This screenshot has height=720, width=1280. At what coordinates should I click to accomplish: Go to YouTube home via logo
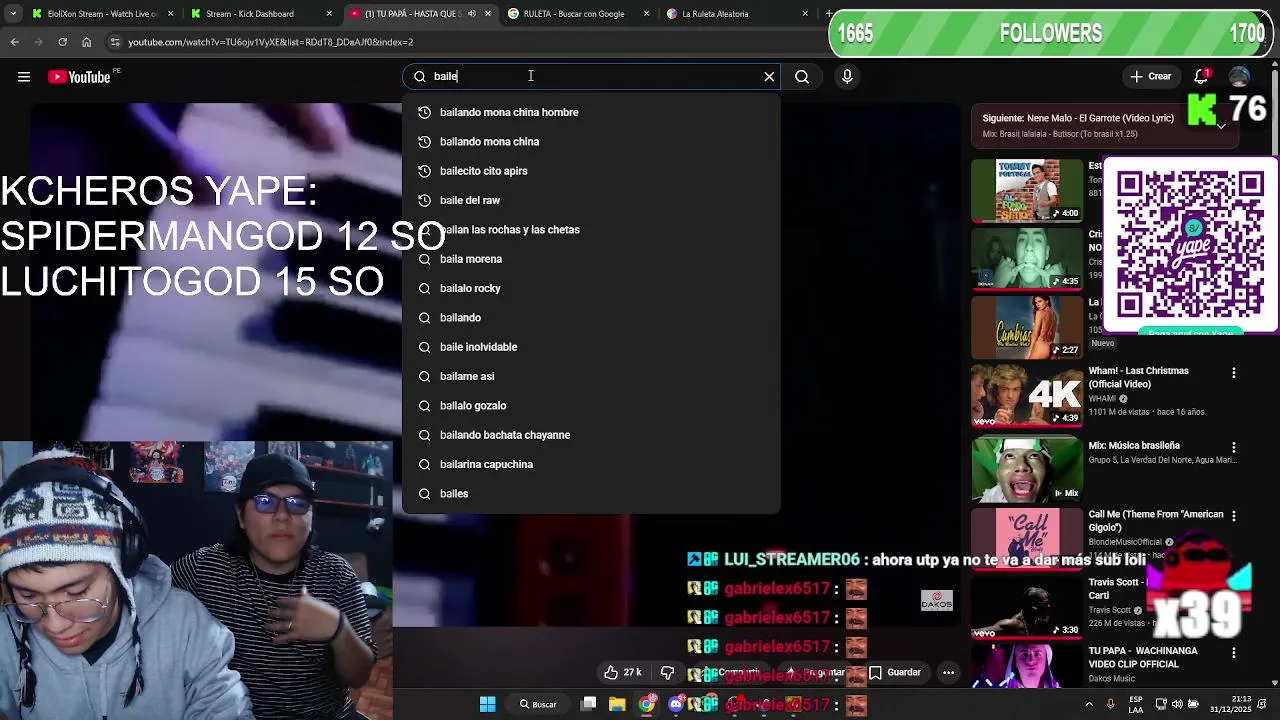pos(79,77)
